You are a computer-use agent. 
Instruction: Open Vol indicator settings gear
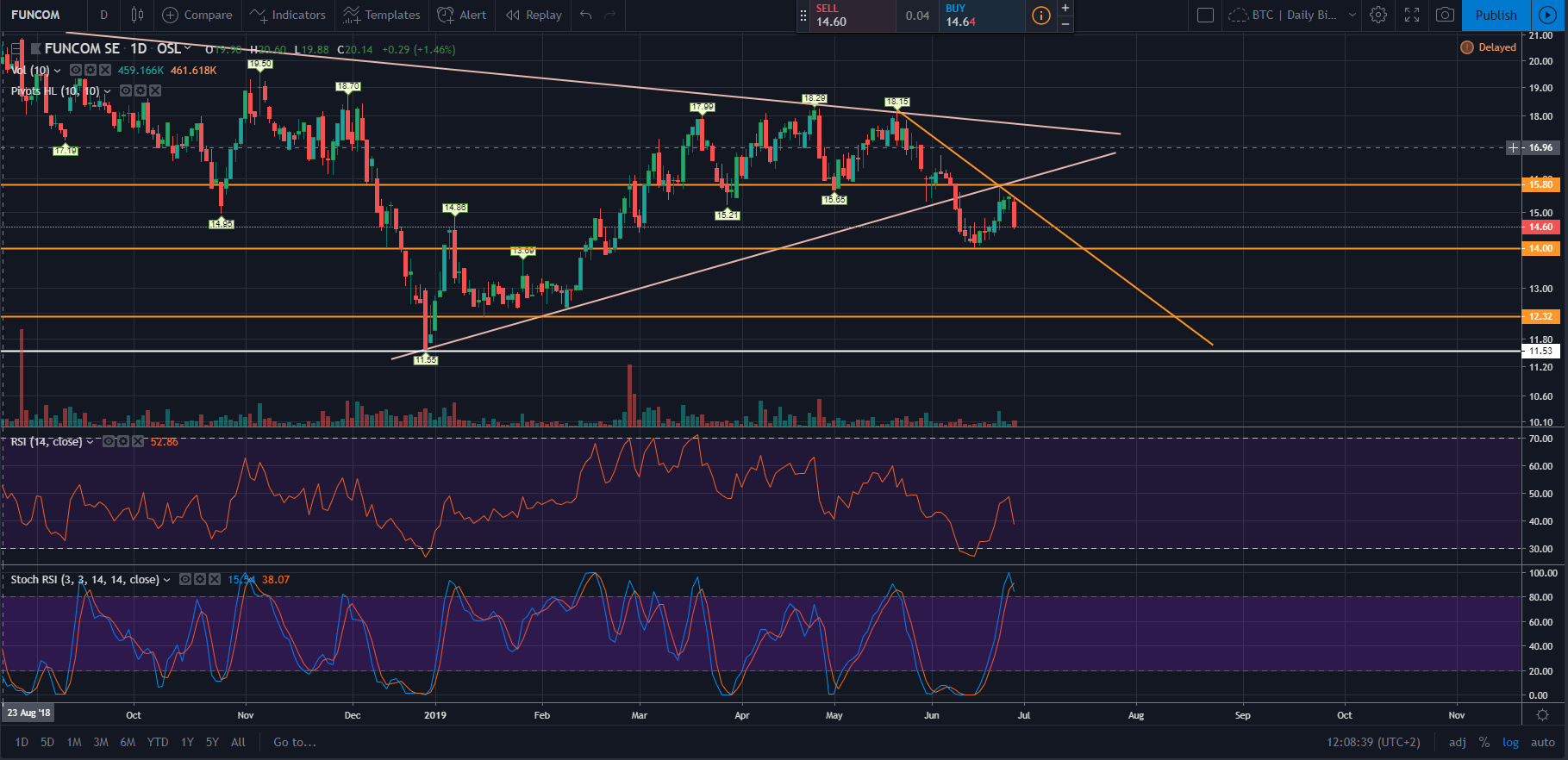pyautogui.click(x=91, y=70)
